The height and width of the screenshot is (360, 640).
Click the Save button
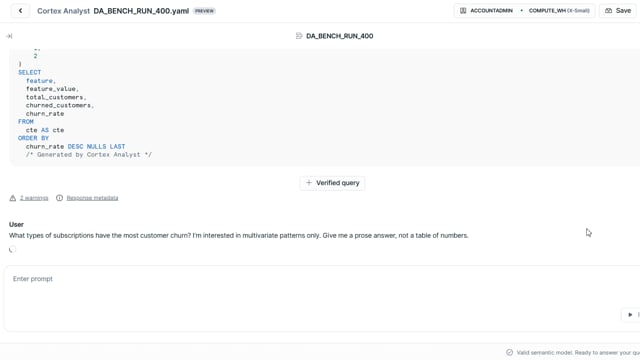618,11
